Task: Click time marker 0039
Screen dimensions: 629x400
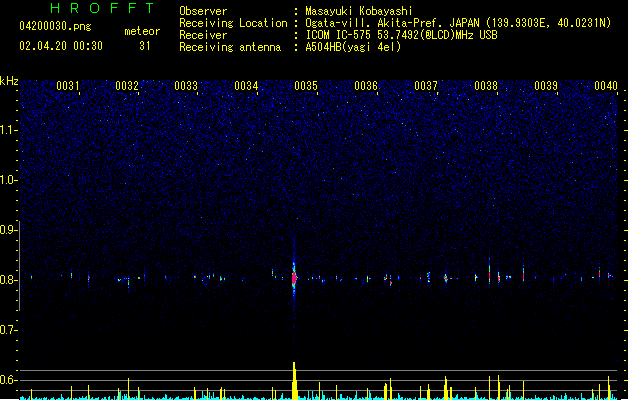Action: (x=546, y=86)
